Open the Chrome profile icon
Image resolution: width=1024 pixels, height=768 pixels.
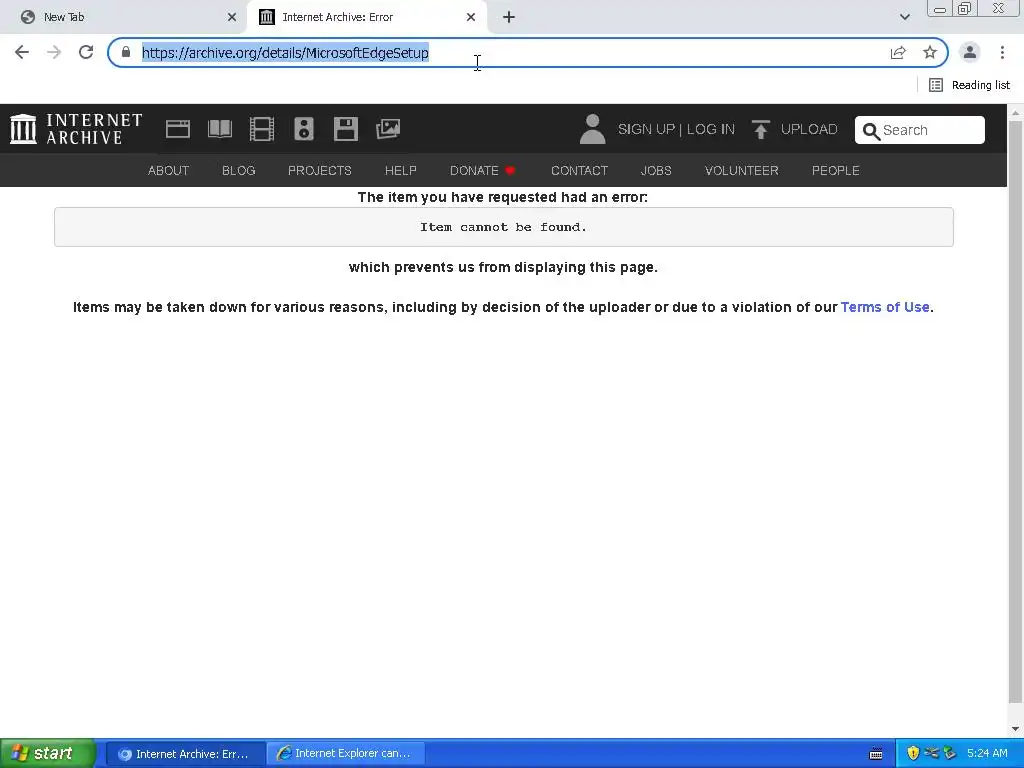point(970,52)
